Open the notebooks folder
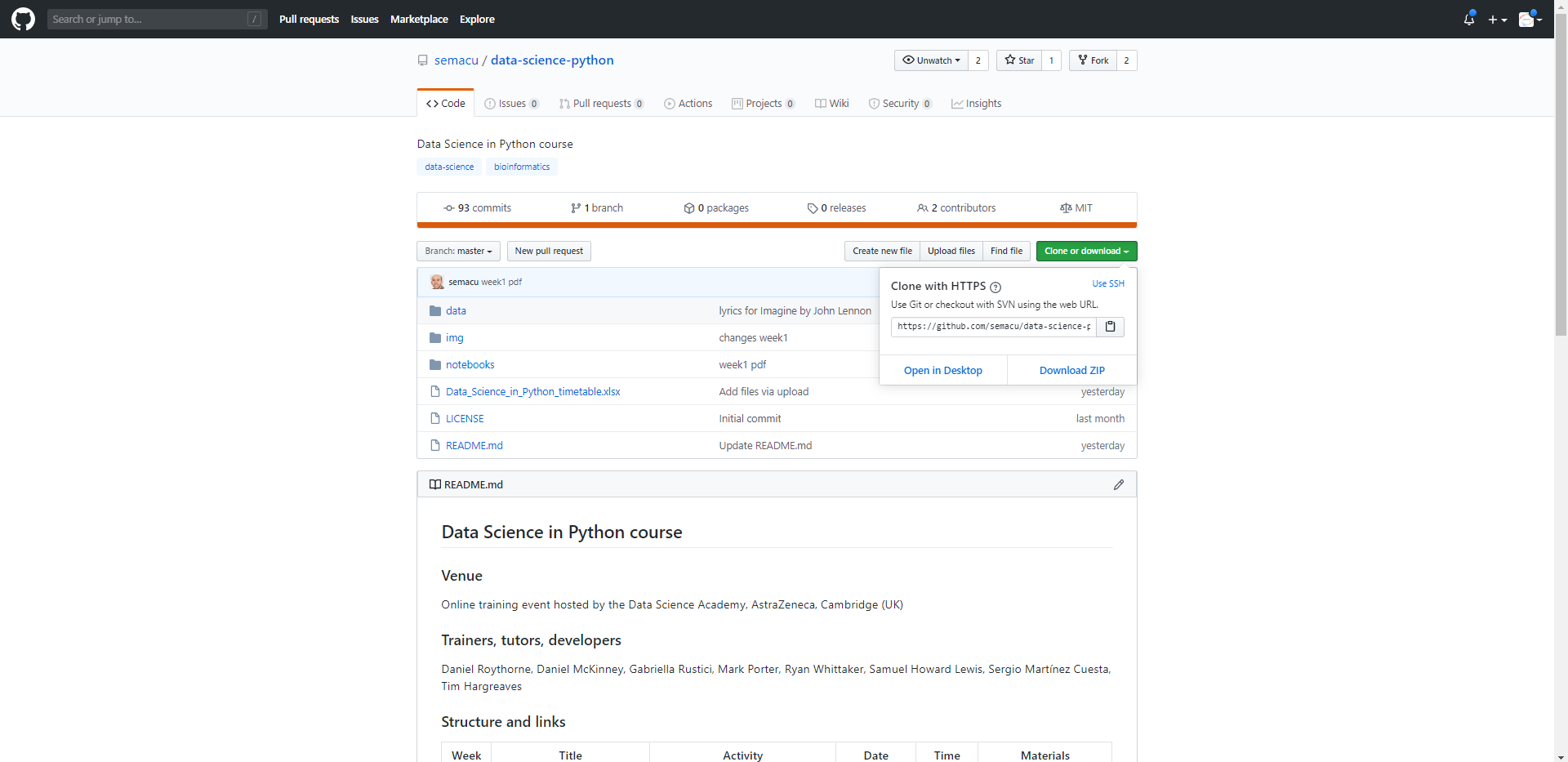Screen dimensions: 1568x762 click(470, 365)
